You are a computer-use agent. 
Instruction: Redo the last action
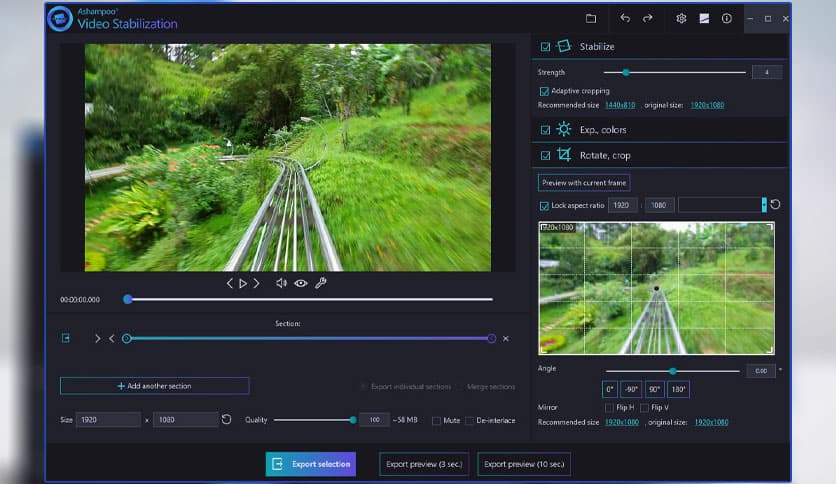pyautogui.click(x=647, y=18)
